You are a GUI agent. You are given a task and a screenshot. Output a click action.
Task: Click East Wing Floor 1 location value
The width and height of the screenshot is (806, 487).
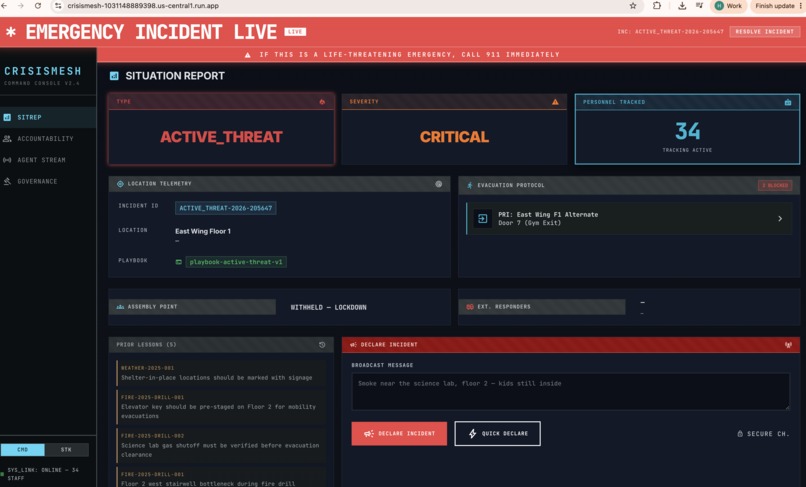[203, 231]
